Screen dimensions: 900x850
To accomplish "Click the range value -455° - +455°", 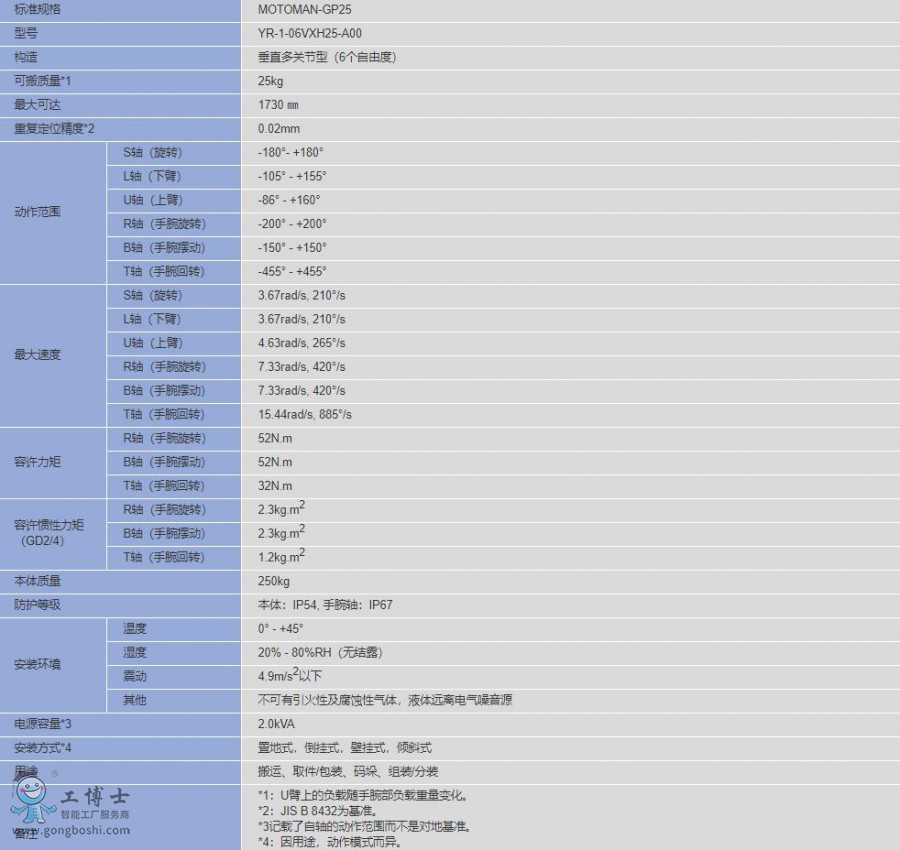I will coord(292,271).
